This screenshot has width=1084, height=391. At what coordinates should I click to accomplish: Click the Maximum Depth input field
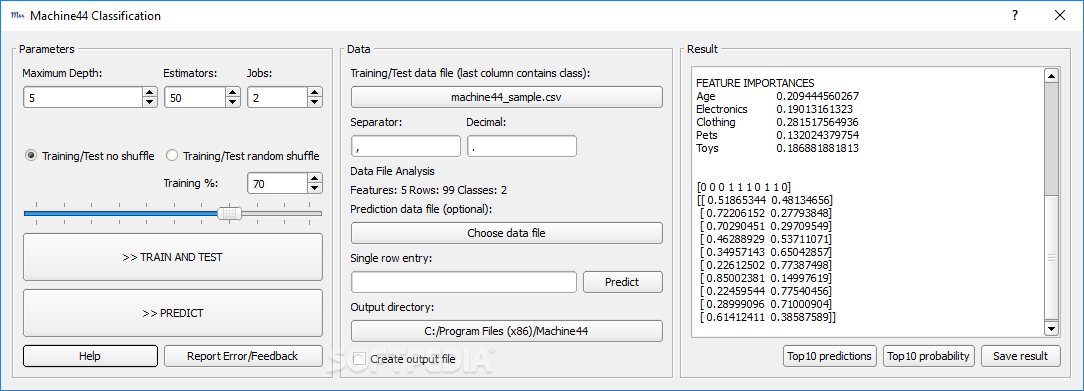click(82, 97)
